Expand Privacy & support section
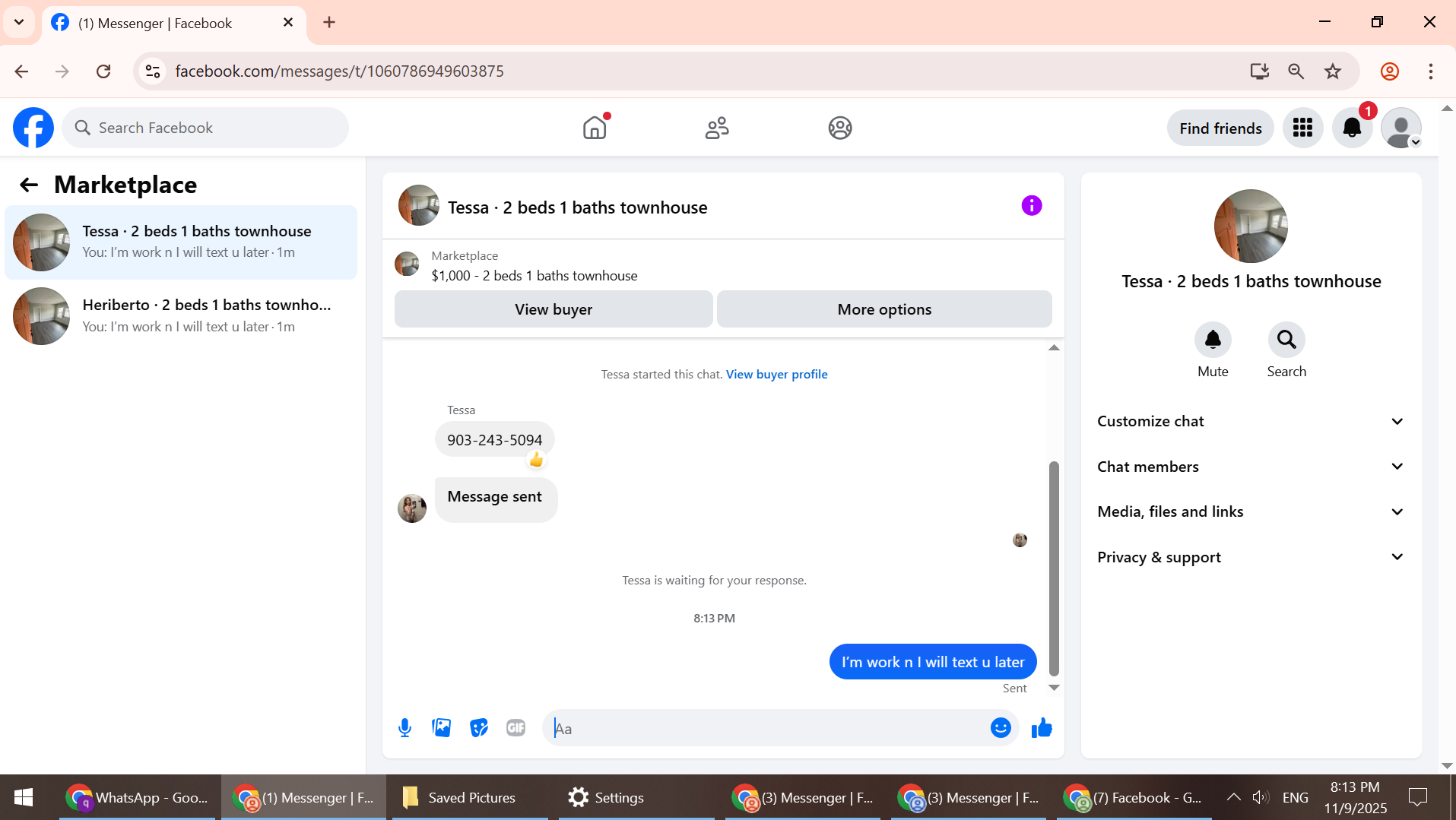 [1251, 557]
